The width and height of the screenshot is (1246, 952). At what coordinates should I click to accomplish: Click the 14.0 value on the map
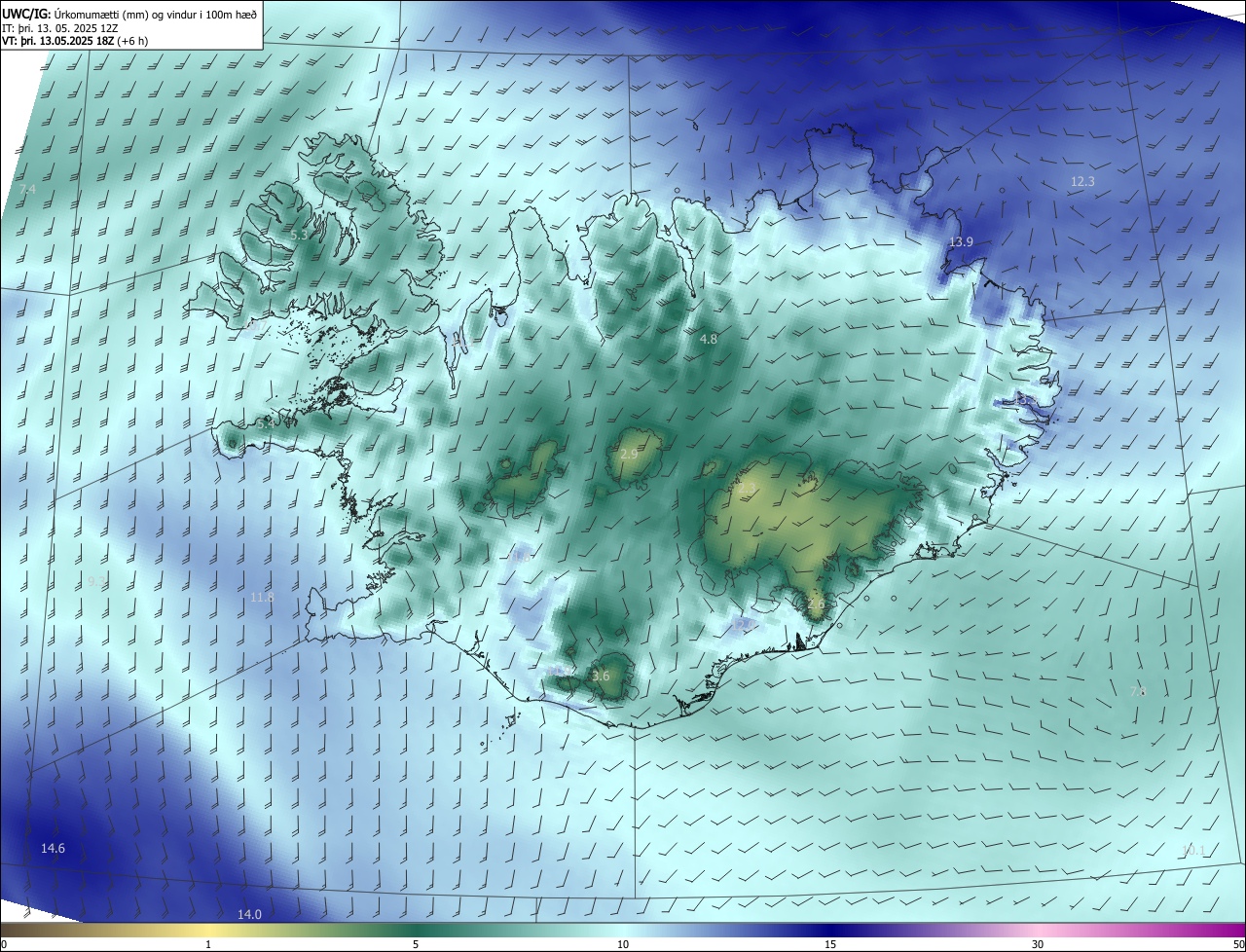click(249, 915)
